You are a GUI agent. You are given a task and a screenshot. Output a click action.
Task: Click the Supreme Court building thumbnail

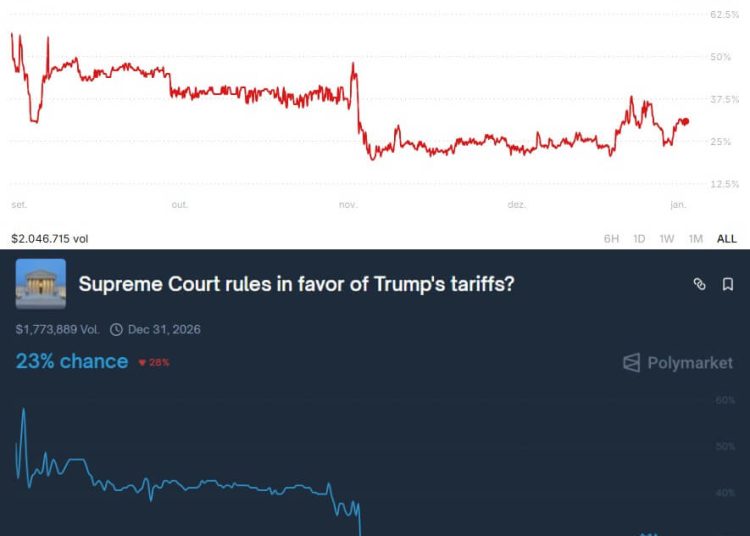[x=41, y=284]
